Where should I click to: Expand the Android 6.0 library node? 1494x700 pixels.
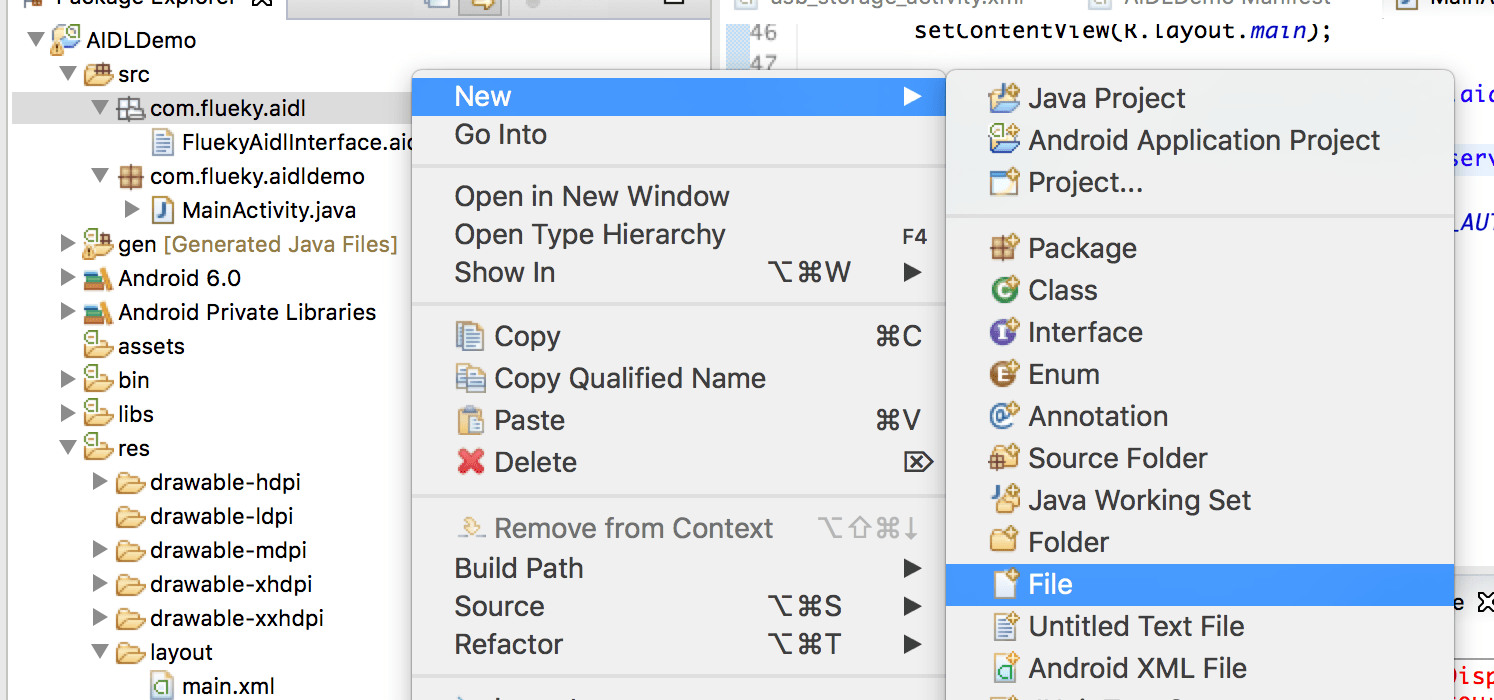[67, 277]
